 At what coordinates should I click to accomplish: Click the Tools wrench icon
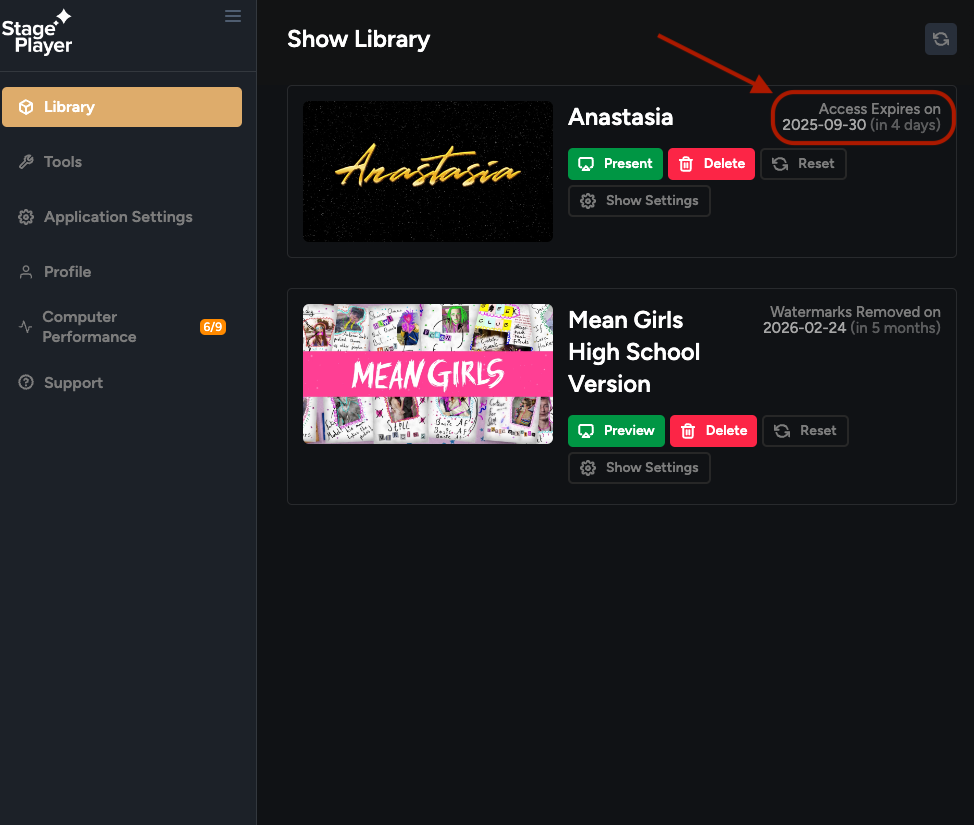(x=26, y=162)
